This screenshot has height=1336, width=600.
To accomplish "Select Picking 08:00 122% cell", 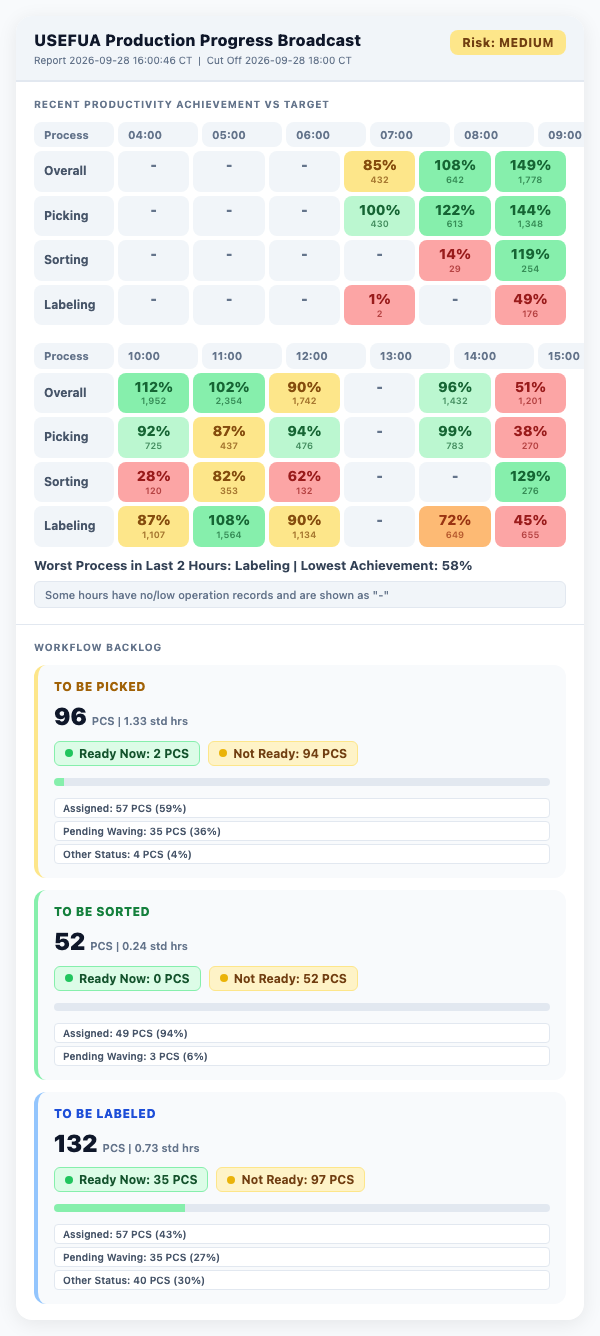I will click(455, 216).
